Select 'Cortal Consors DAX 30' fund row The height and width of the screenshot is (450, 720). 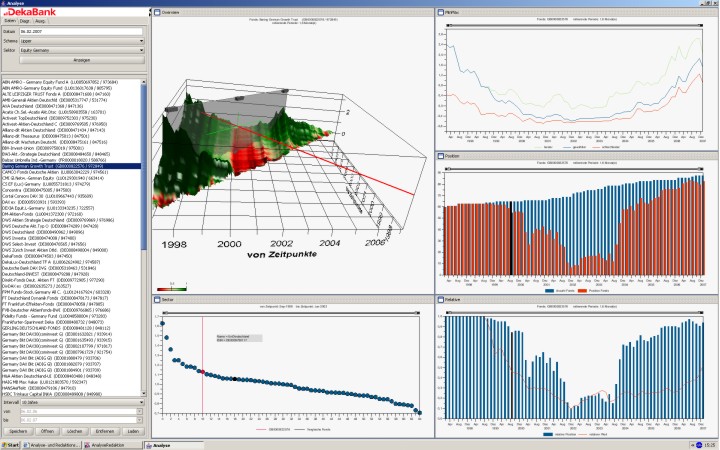click(72, 196)
